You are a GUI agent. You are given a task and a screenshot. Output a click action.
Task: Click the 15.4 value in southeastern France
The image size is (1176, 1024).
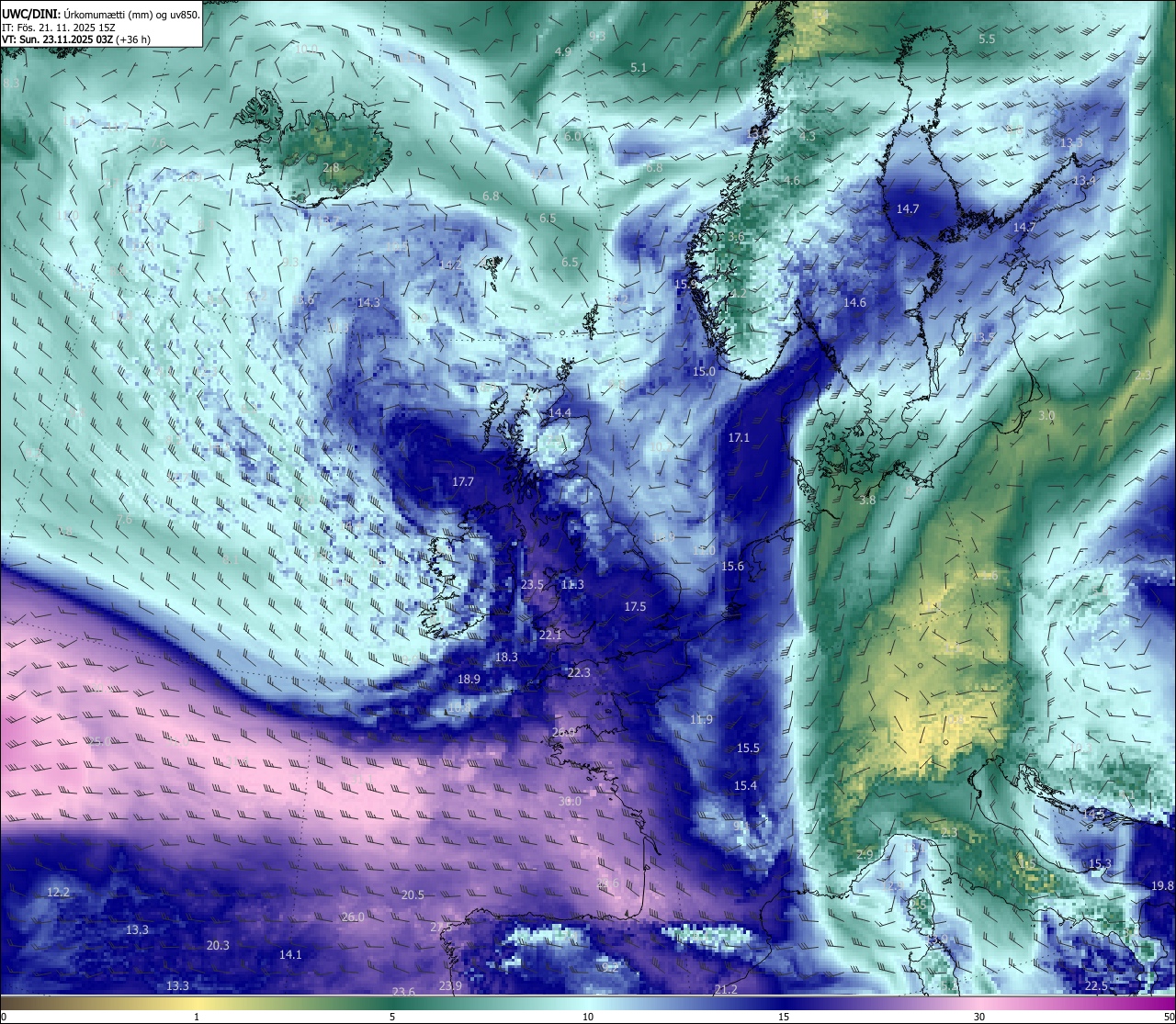point(745,786)
